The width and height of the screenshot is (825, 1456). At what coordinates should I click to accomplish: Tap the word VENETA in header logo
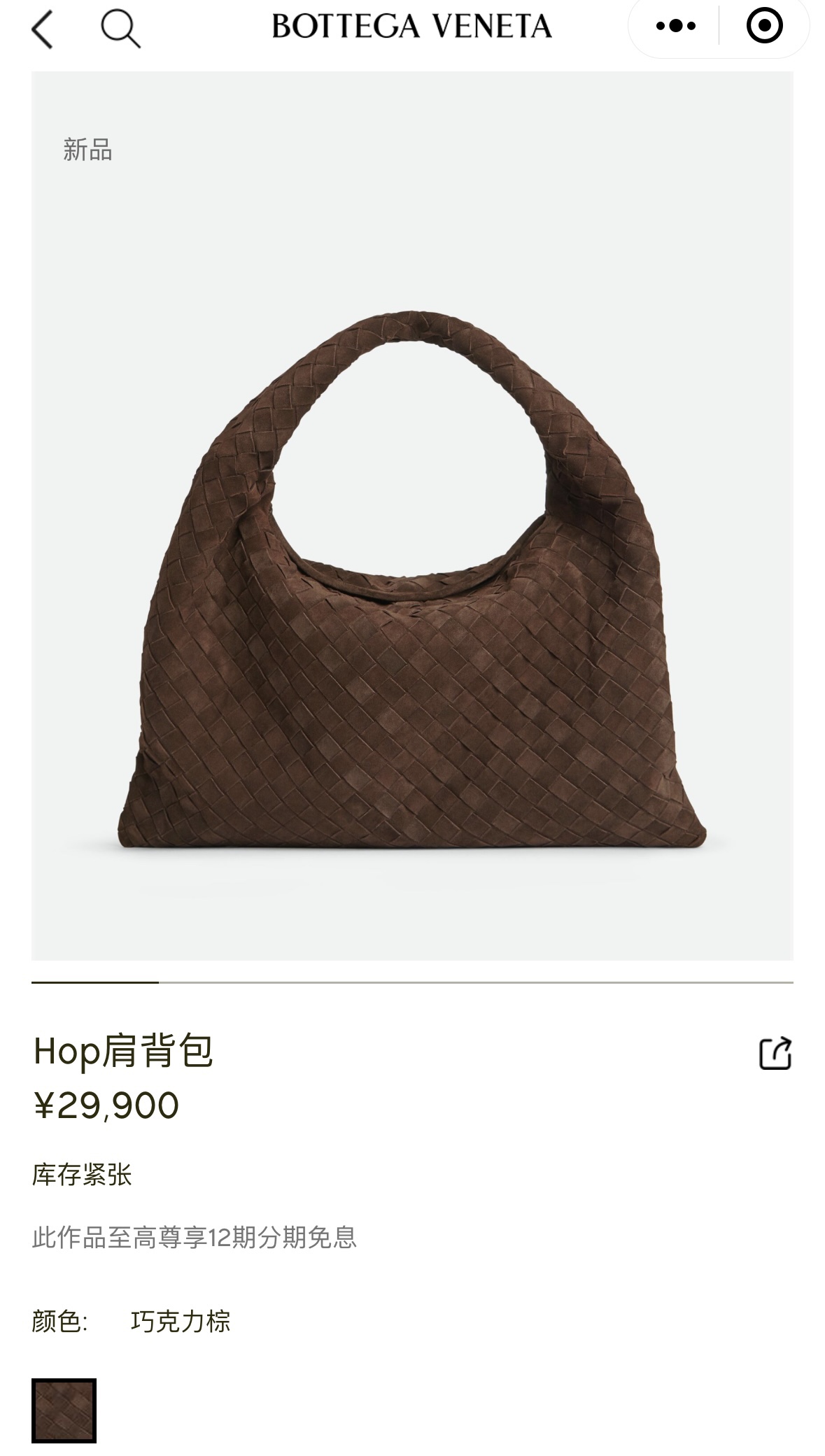(491, 27)
